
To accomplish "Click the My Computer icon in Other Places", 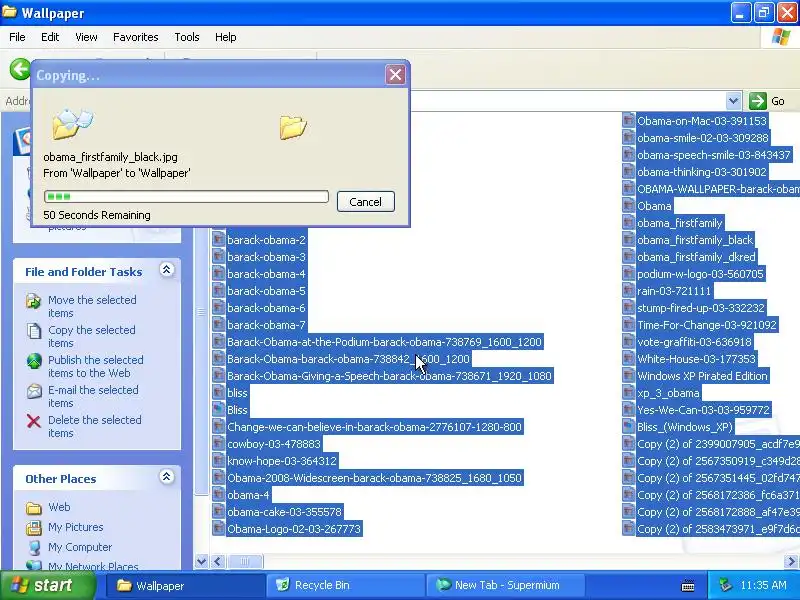I will [34, 547].
